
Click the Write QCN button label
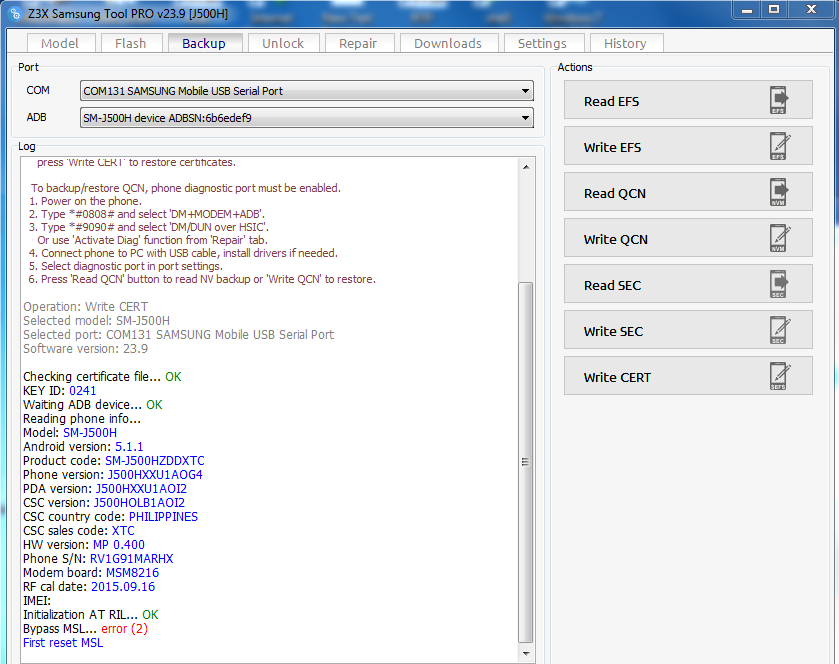615,240
